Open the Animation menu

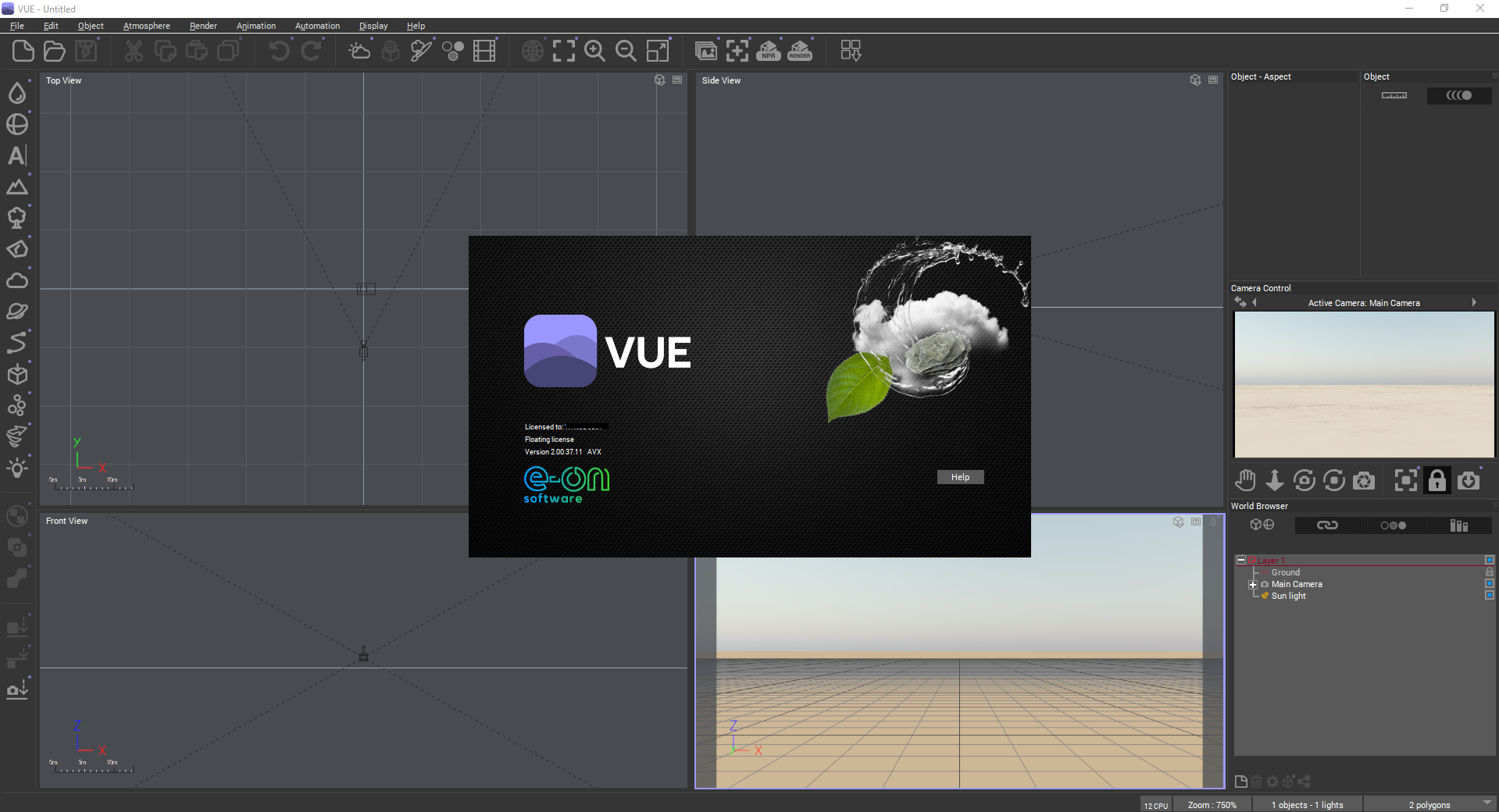point(256,26)
